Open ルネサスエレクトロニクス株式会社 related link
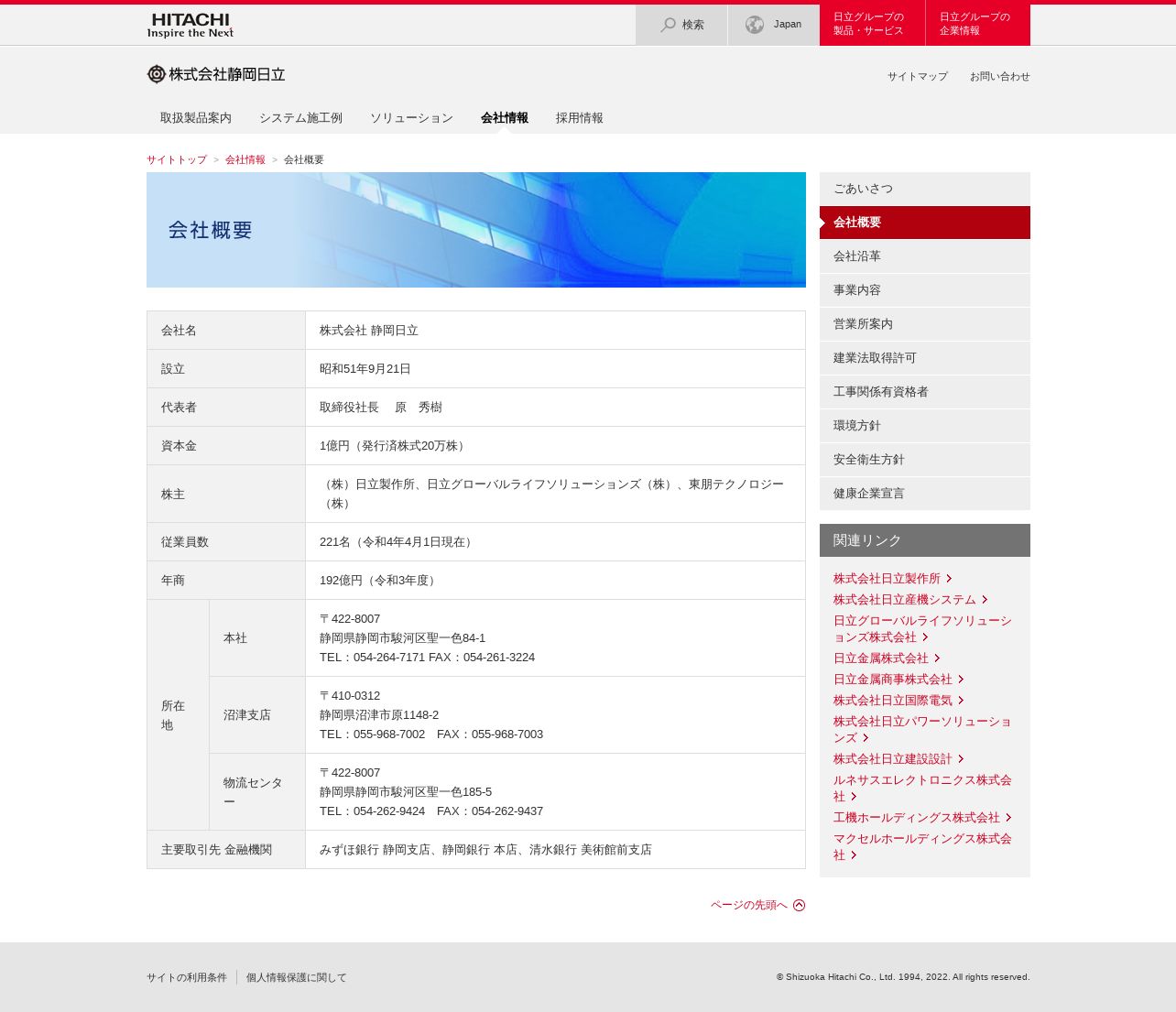1176x1012 pixels. (x=922, y=789)
